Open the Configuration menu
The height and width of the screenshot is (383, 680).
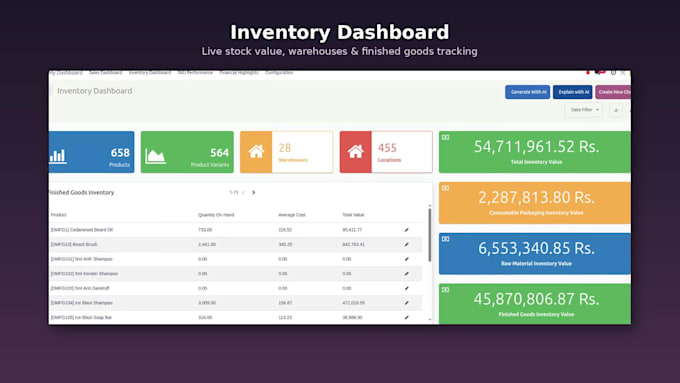pyautogui.click(x=279, y=73)
